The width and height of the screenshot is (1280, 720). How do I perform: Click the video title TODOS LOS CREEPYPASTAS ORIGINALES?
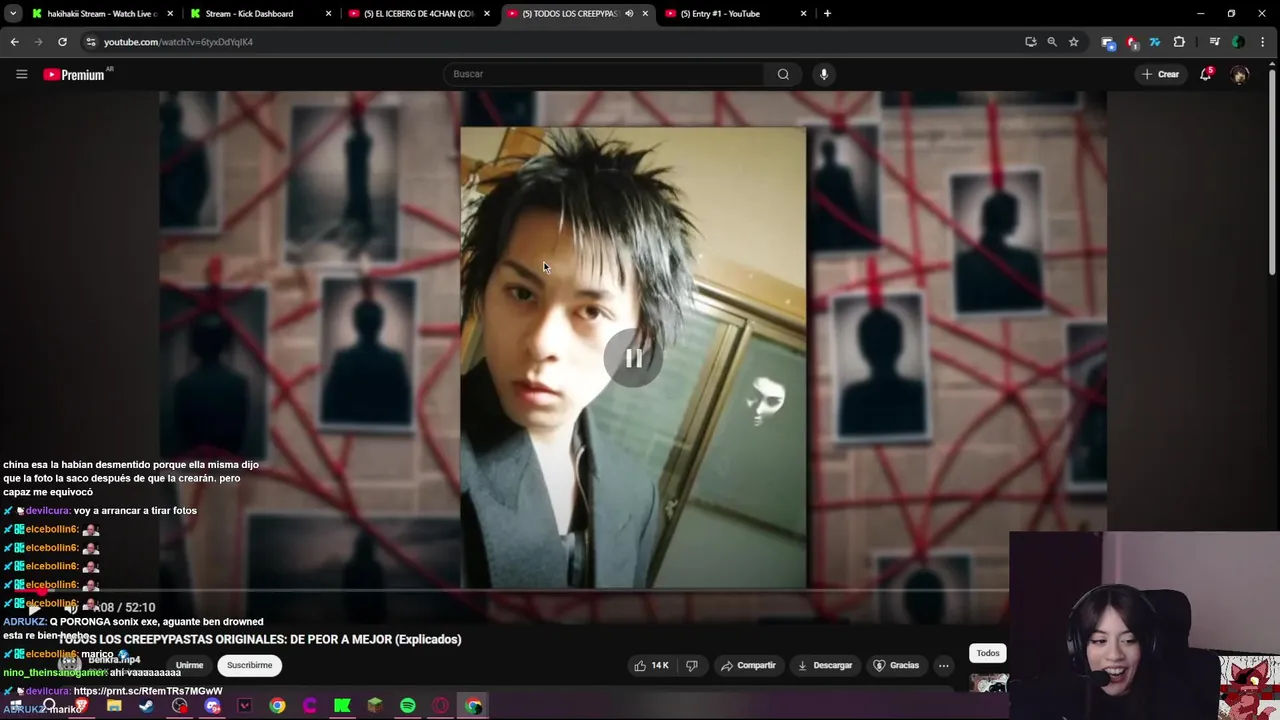point(260,639)
